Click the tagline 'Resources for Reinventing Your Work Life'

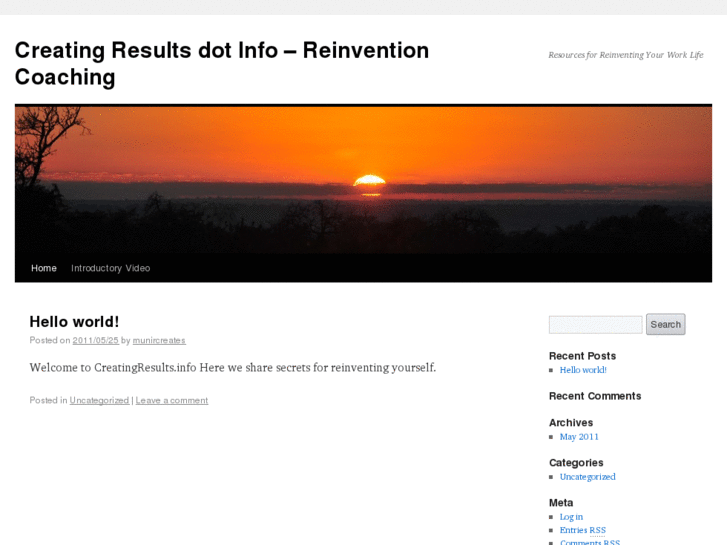coord(625,55)
